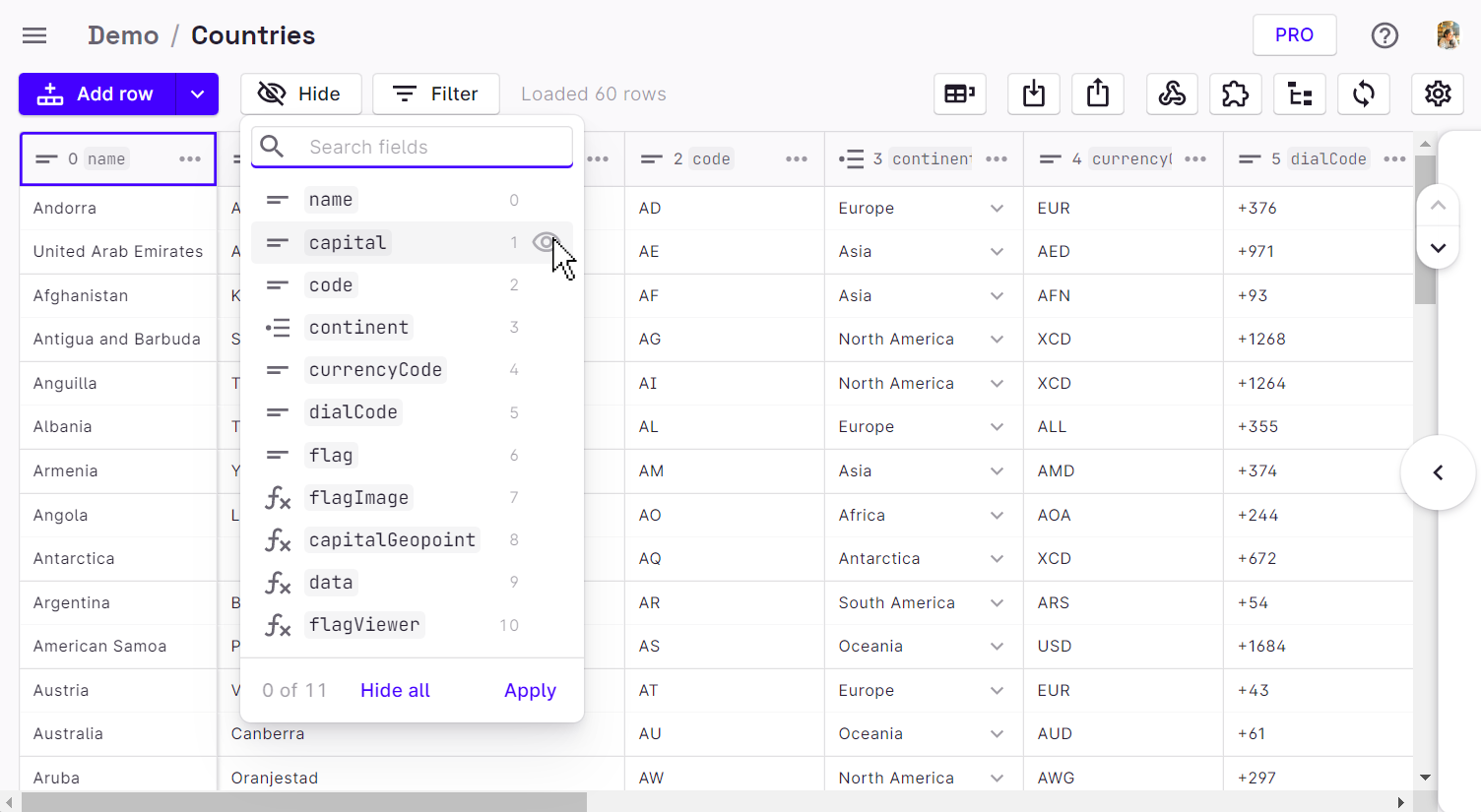The image size is (1481, 812).
Task: Click the import data icon
Action: coord(1033,94)
